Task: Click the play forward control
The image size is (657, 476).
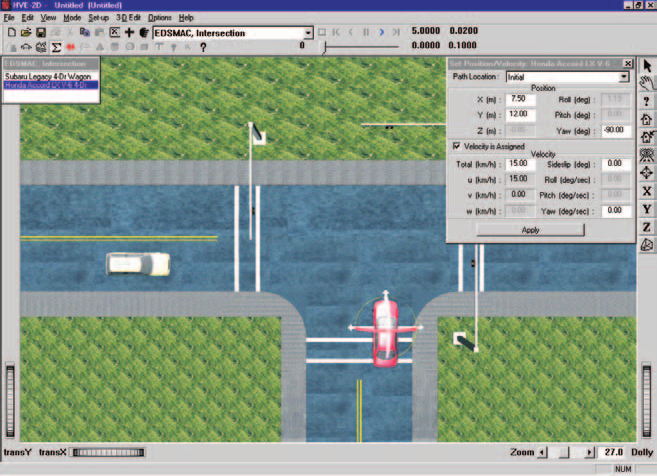Action: (x=381, y=32)
